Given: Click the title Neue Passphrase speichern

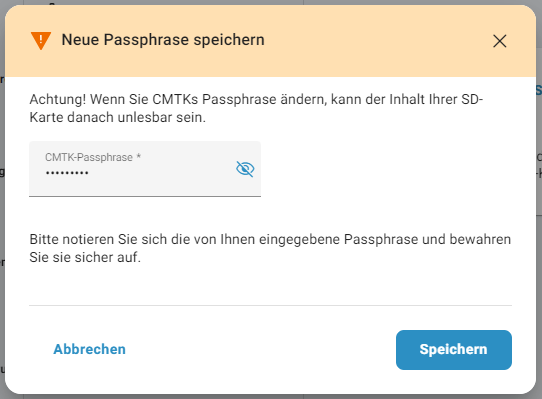Looking at the screenshot, I should [163, 40].
